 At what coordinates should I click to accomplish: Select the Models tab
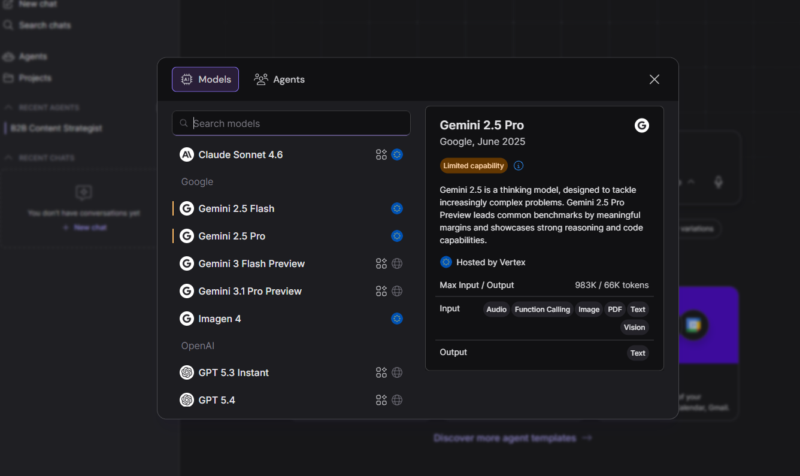pyautogui.click(x=205, y=80)
